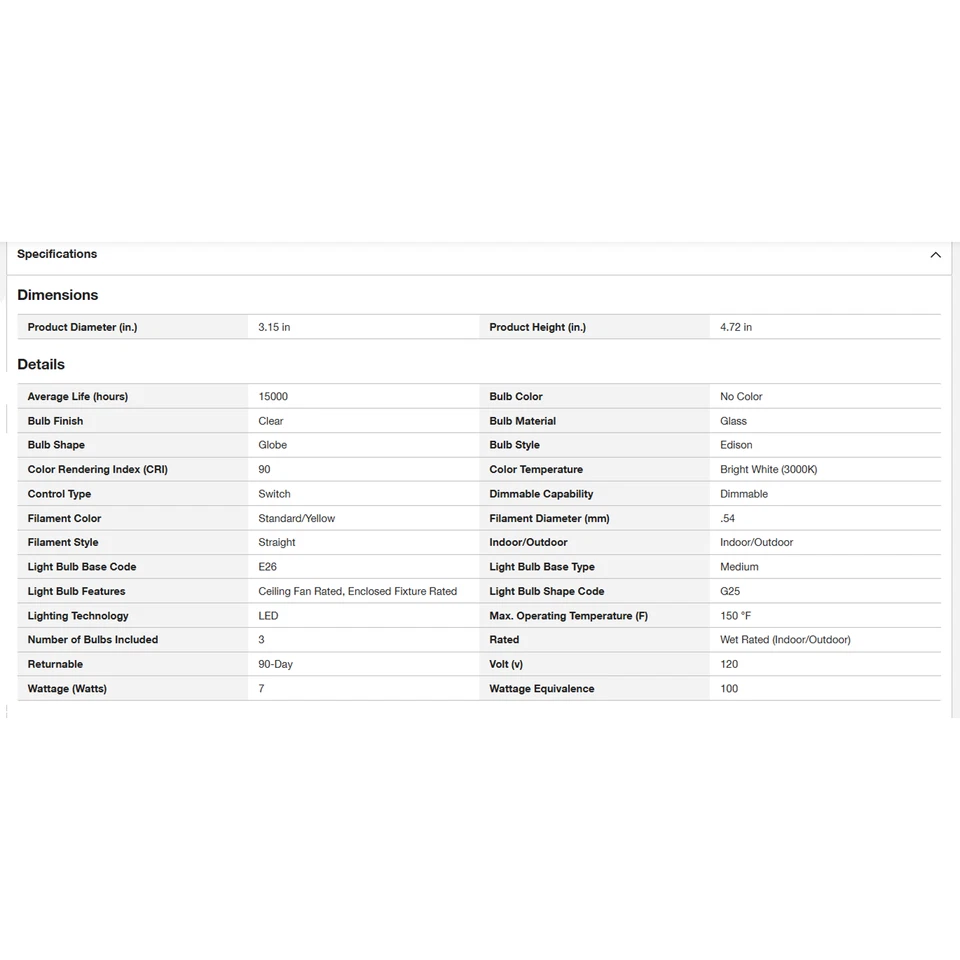Click the Details heading
Screen dimensions: 960x960
(x=41, y=364)
